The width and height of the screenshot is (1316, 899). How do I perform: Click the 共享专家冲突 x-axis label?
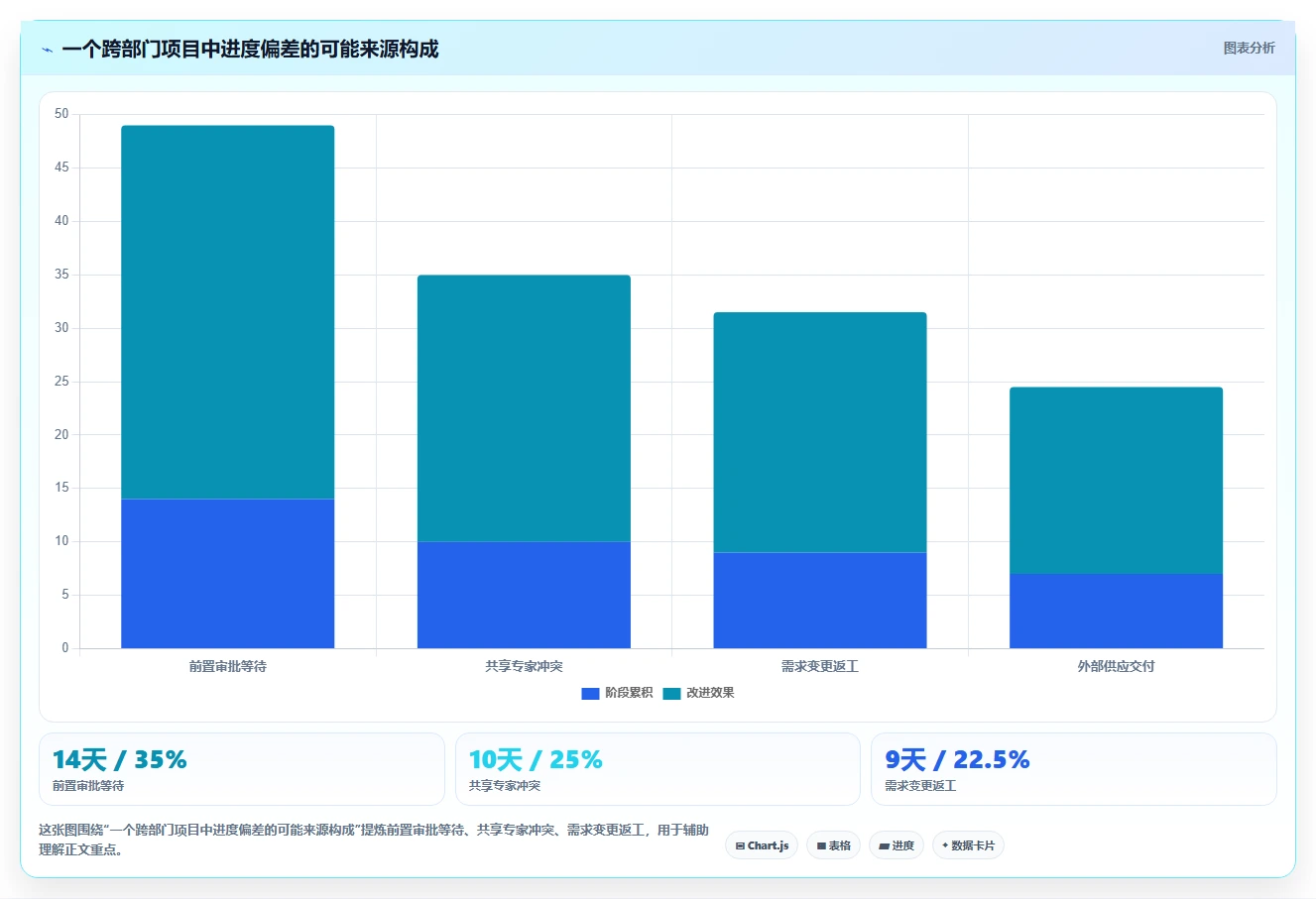[x=524, y=666]
